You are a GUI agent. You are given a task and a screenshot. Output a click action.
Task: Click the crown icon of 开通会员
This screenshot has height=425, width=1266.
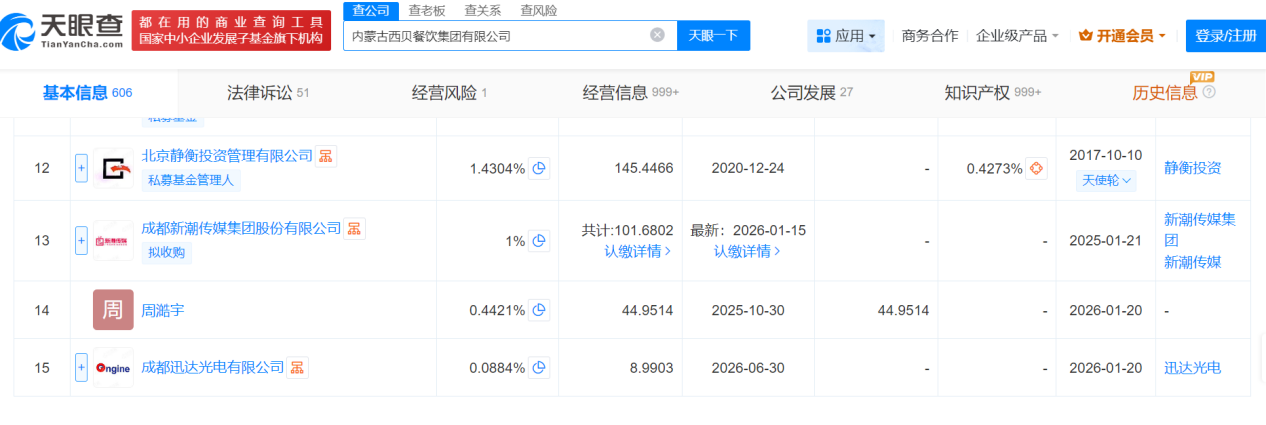tap(1085, 35)
